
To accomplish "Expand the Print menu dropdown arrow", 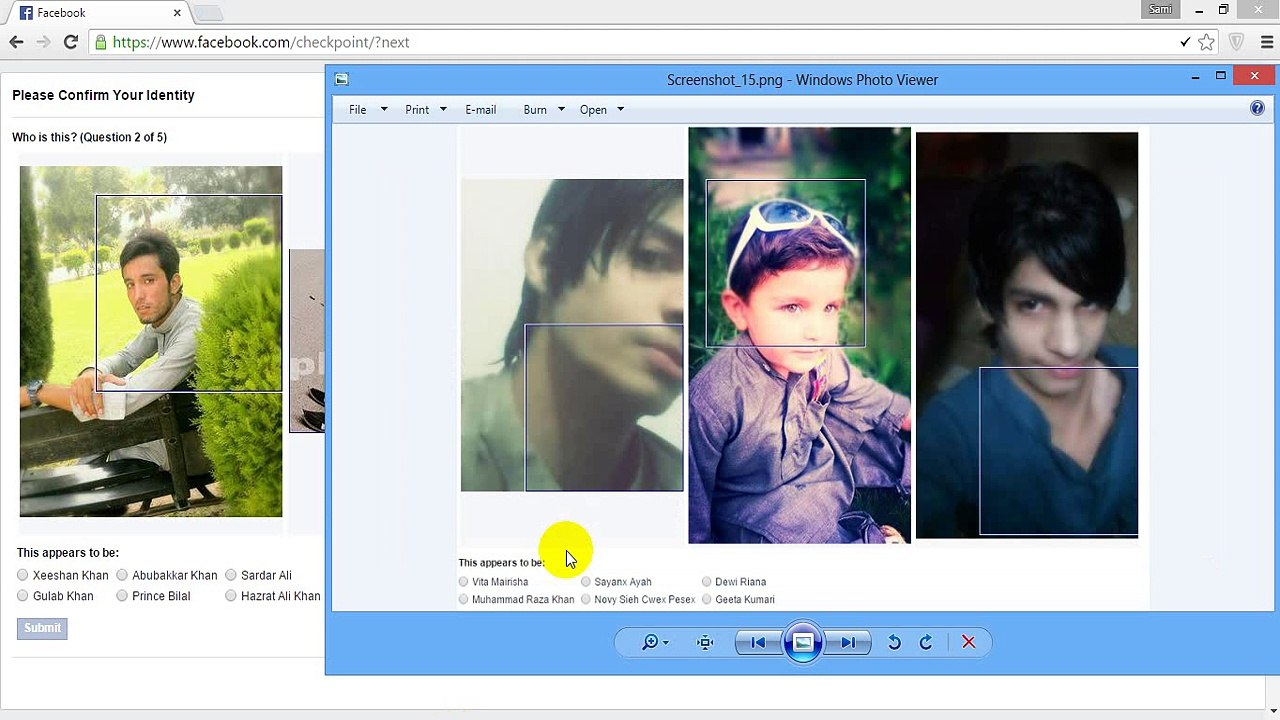I will click(x=443, y=110).
